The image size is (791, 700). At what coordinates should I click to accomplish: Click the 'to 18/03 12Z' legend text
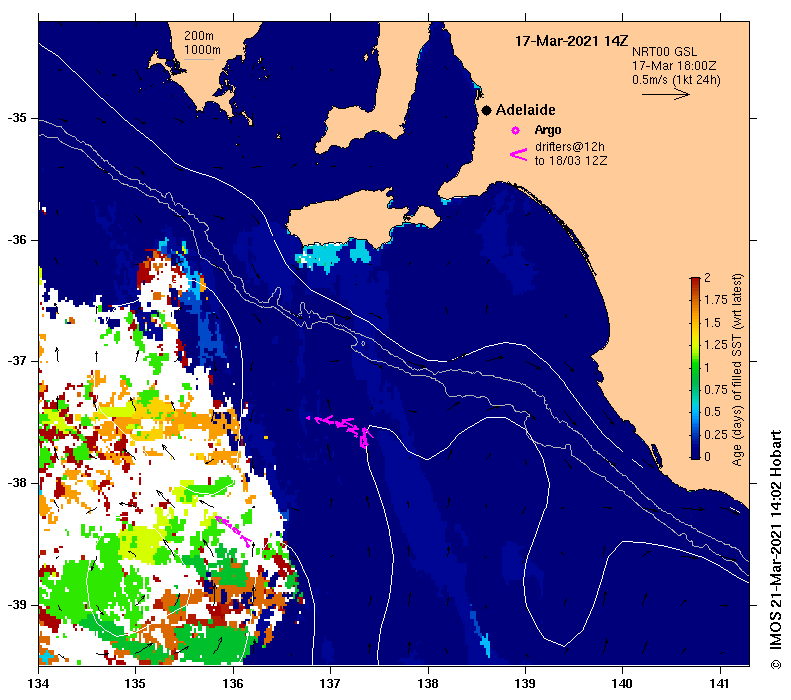tap(571, 161)
